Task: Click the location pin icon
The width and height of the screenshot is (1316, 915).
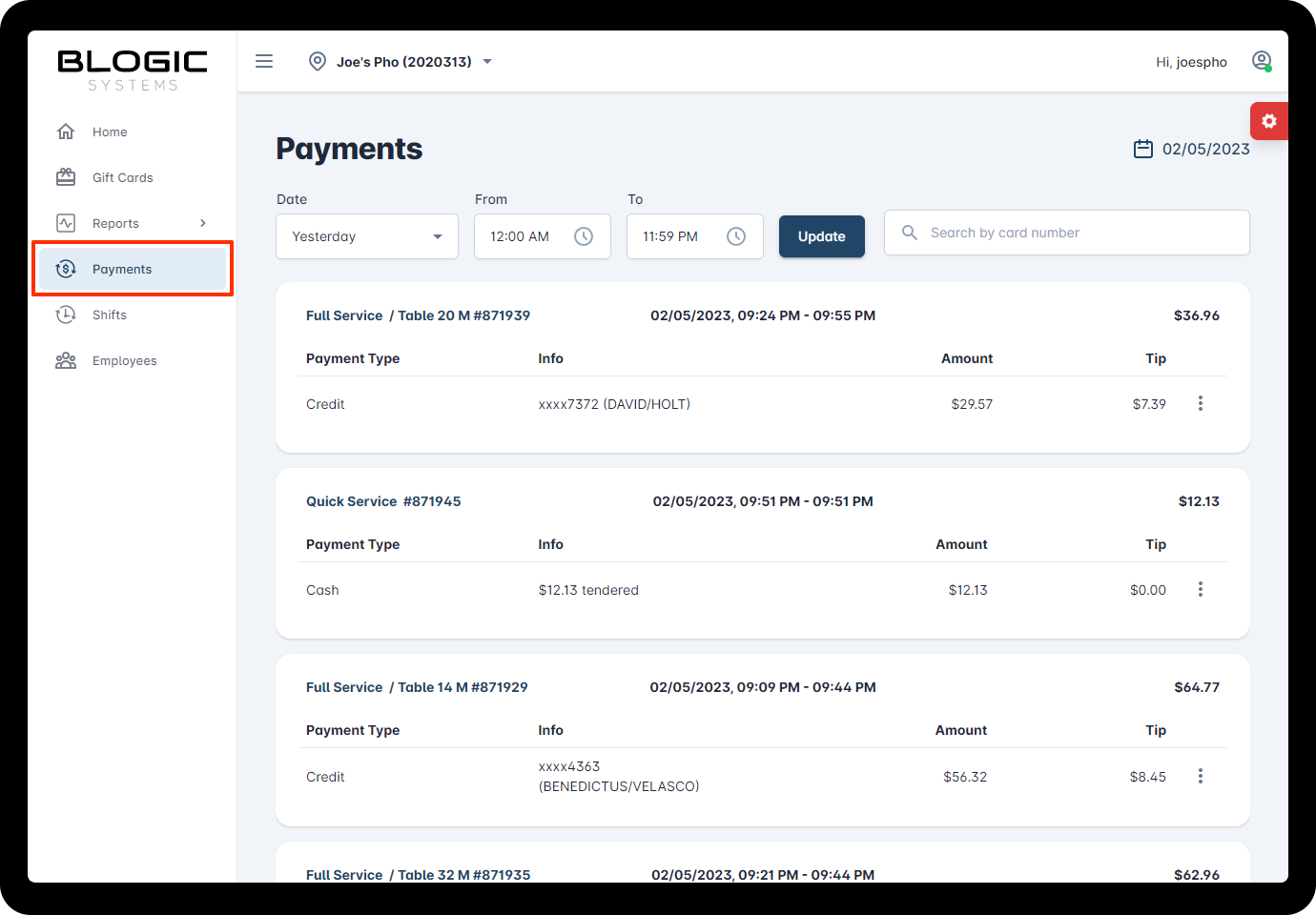Action: tap(318, 61)
